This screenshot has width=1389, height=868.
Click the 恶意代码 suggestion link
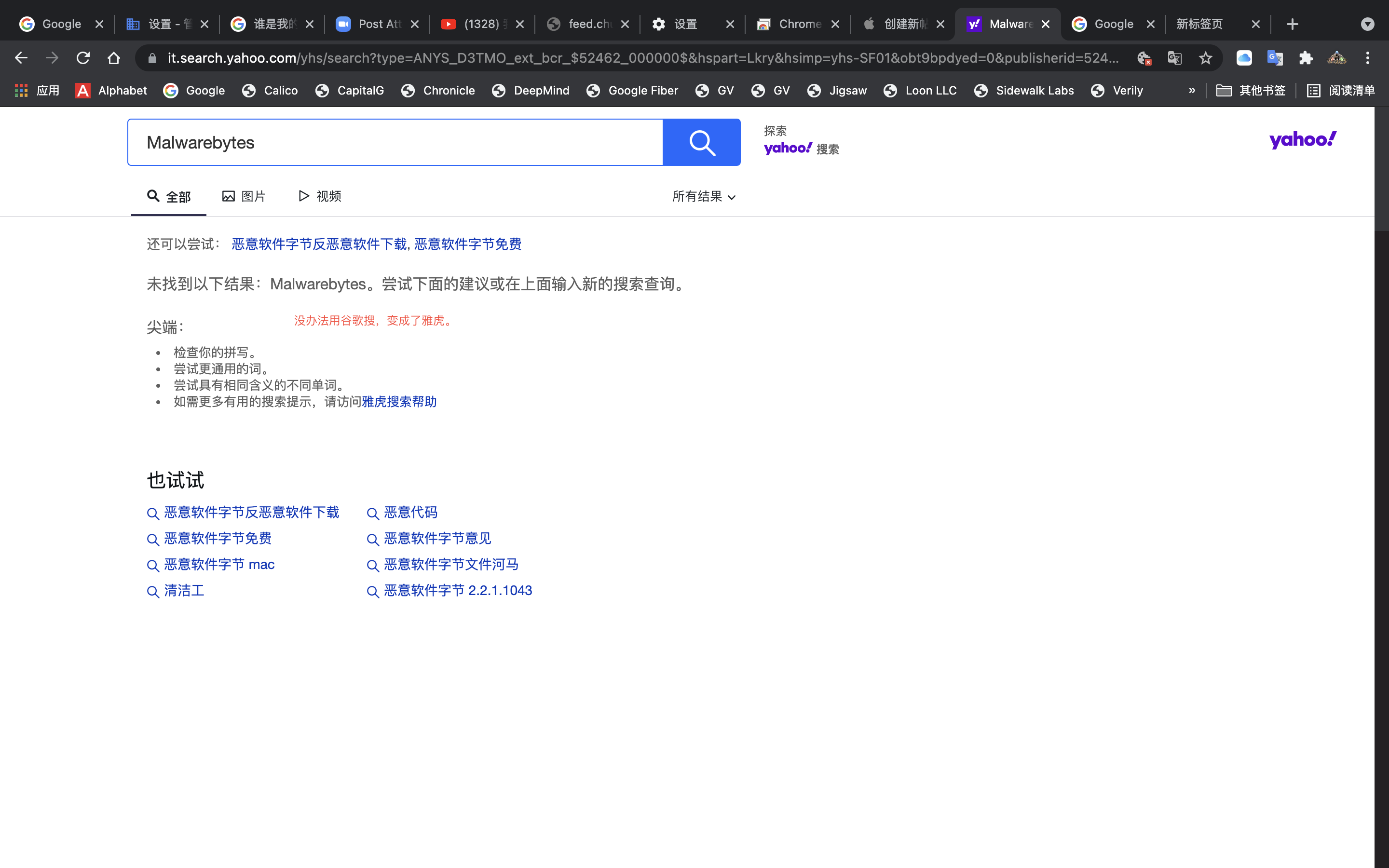pyautogui.click(x=410, y=512)
